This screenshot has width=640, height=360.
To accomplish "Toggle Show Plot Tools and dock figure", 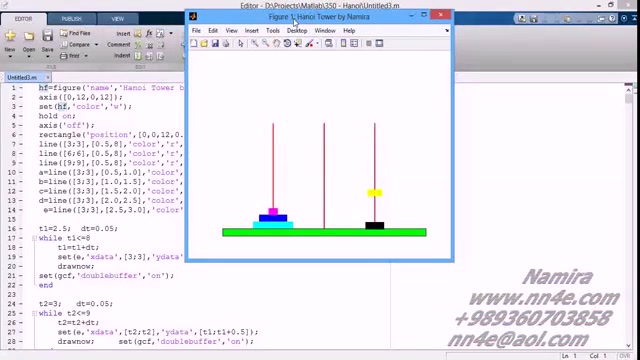I will pos(379,43).
